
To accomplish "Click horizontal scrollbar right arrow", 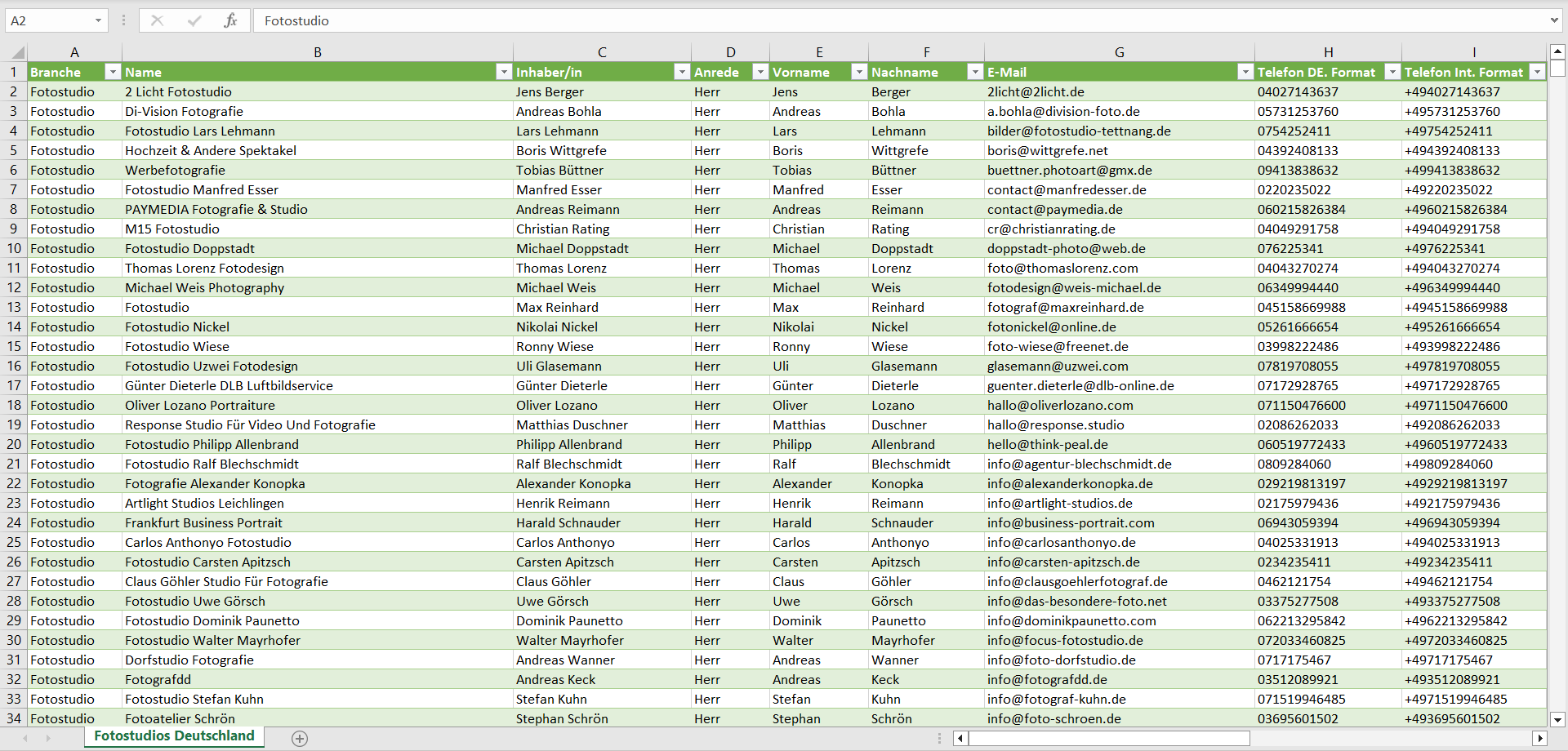I will pyautogui.click(x=1540, y=738).
